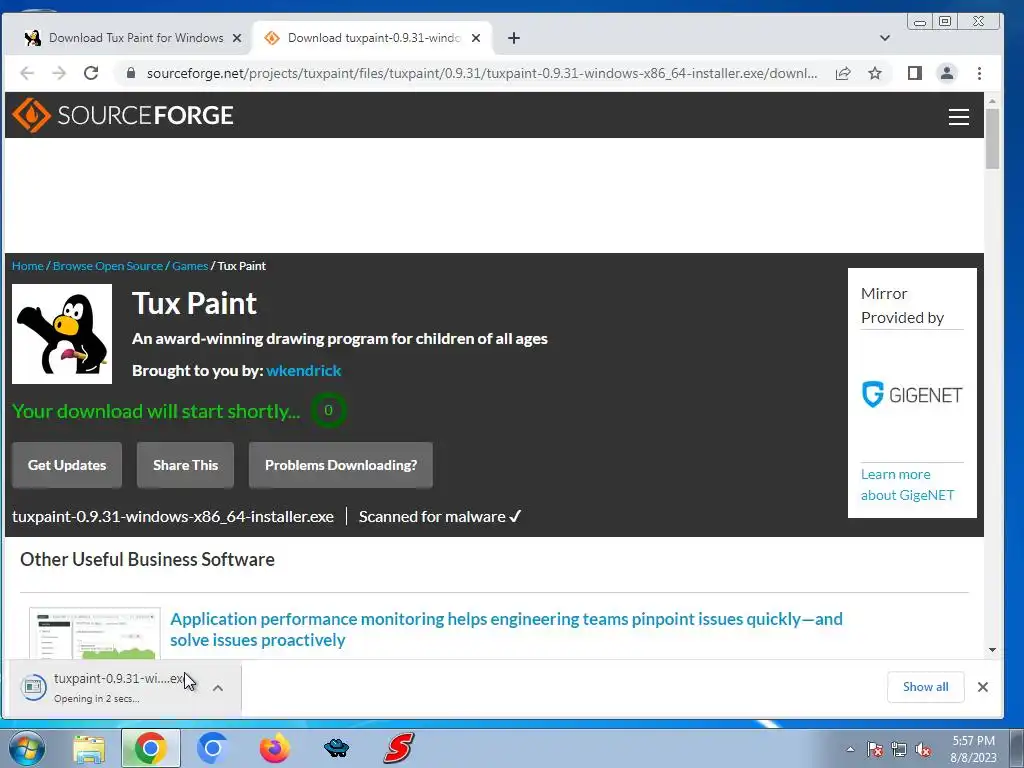
Task: Open the Games breadcrumb link
Action: [190, 266]
